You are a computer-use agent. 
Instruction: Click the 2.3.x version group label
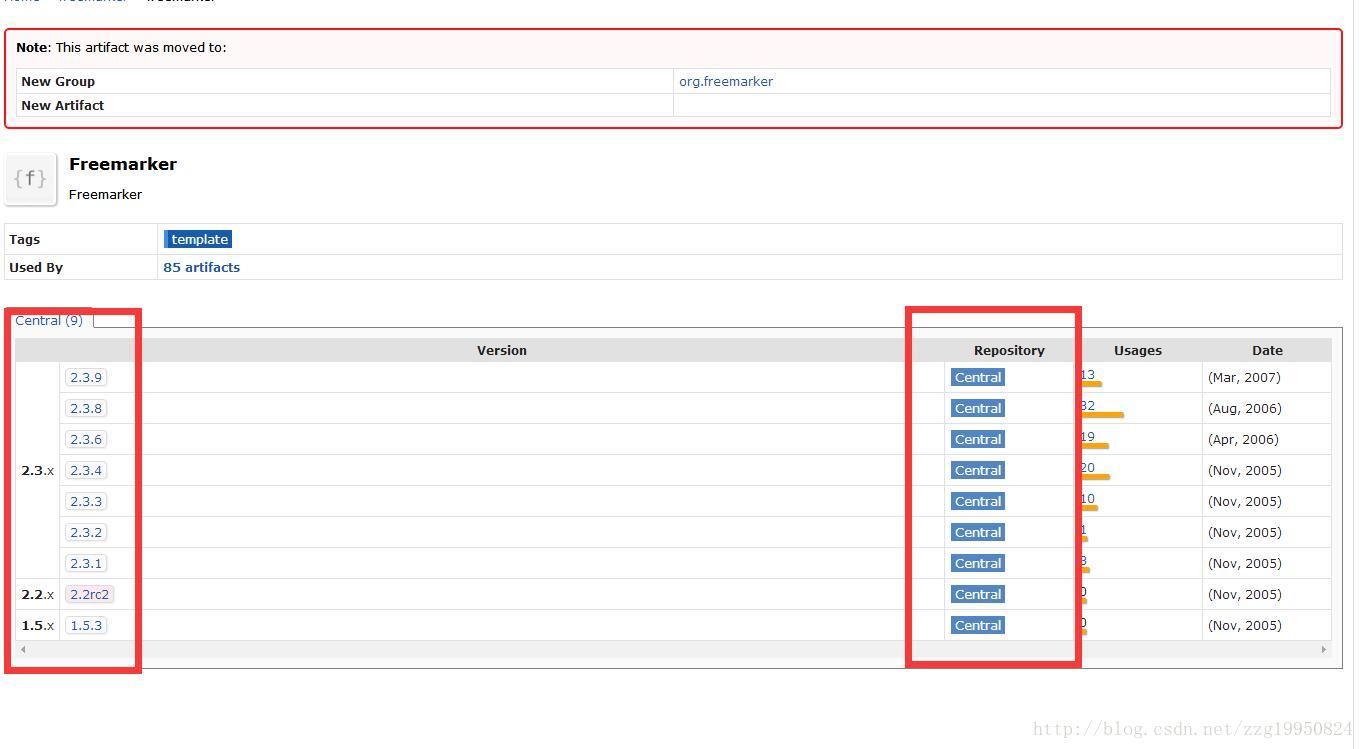[38, 470]
